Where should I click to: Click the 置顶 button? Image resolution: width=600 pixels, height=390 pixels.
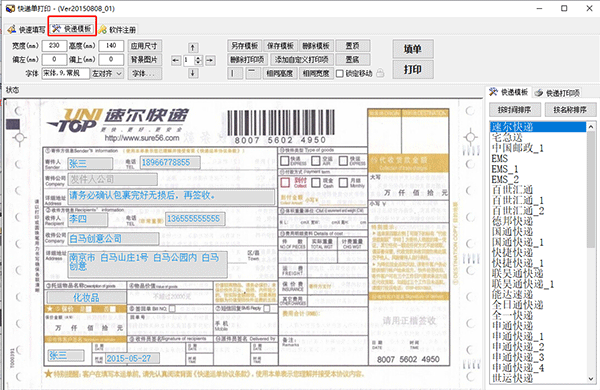[x=352, y=46]
